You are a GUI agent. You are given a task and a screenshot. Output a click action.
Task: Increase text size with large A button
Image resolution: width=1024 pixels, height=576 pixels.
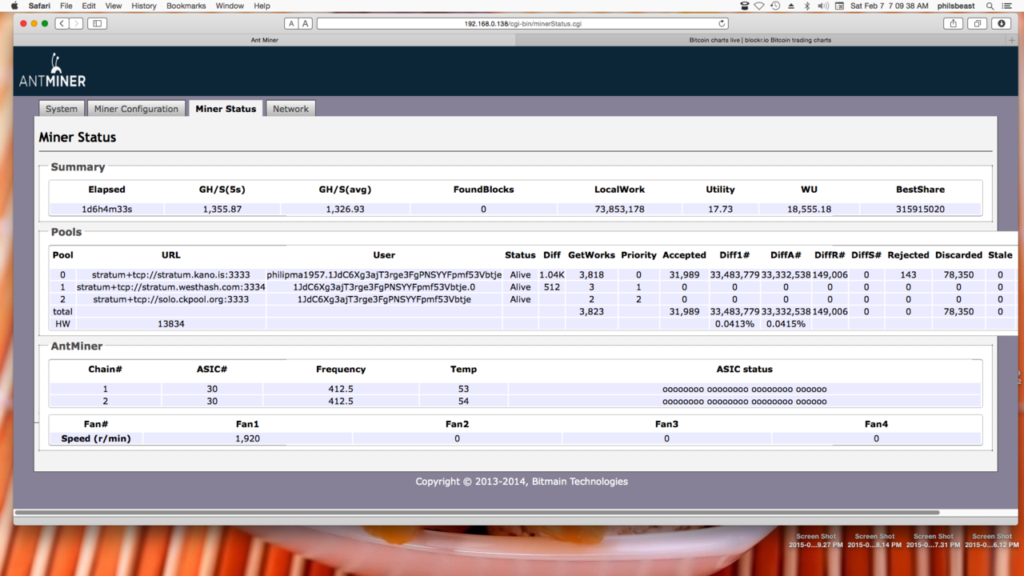click(305, 24)
